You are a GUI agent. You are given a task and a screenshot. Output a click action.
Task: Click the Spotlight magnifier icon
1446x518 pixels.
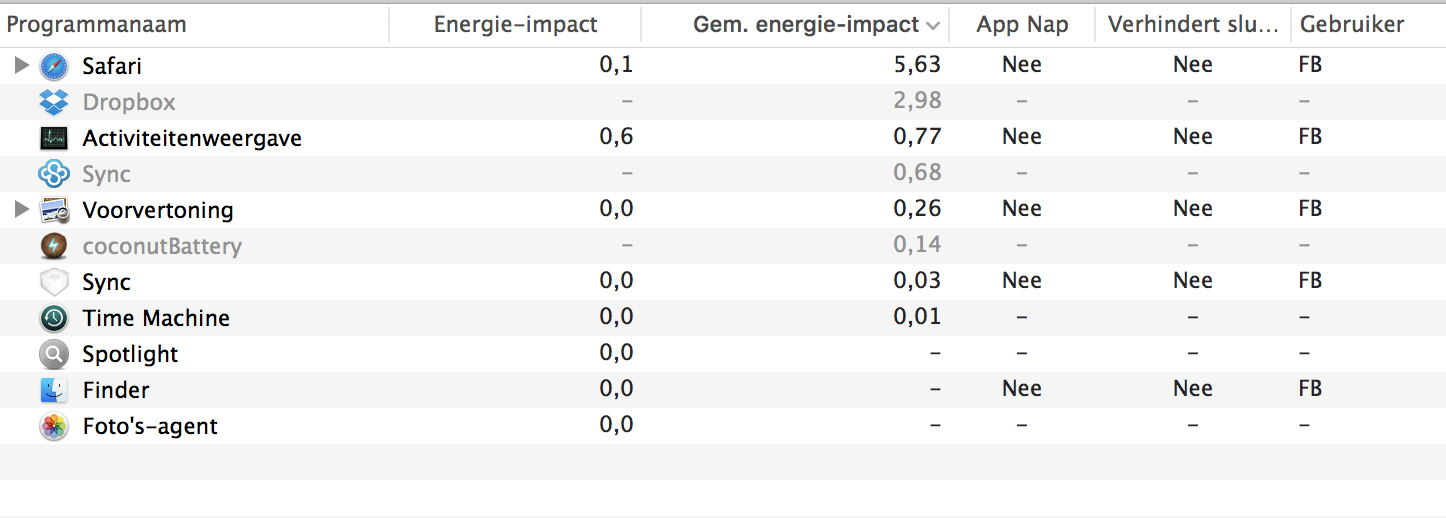click(x=54, y=355)
